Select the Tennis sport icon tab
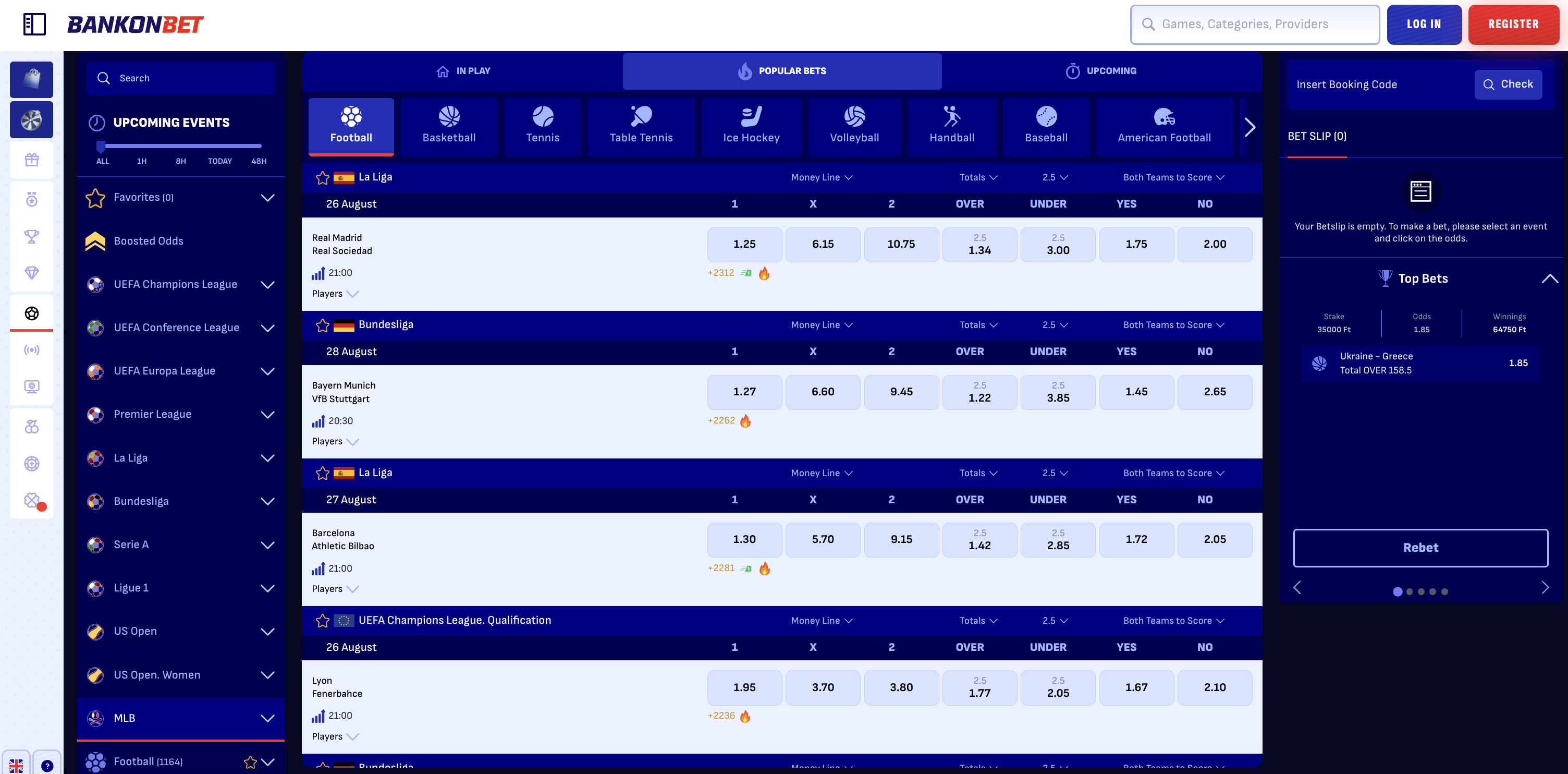Screen dimensions: 1568x774 pos(542,126)
